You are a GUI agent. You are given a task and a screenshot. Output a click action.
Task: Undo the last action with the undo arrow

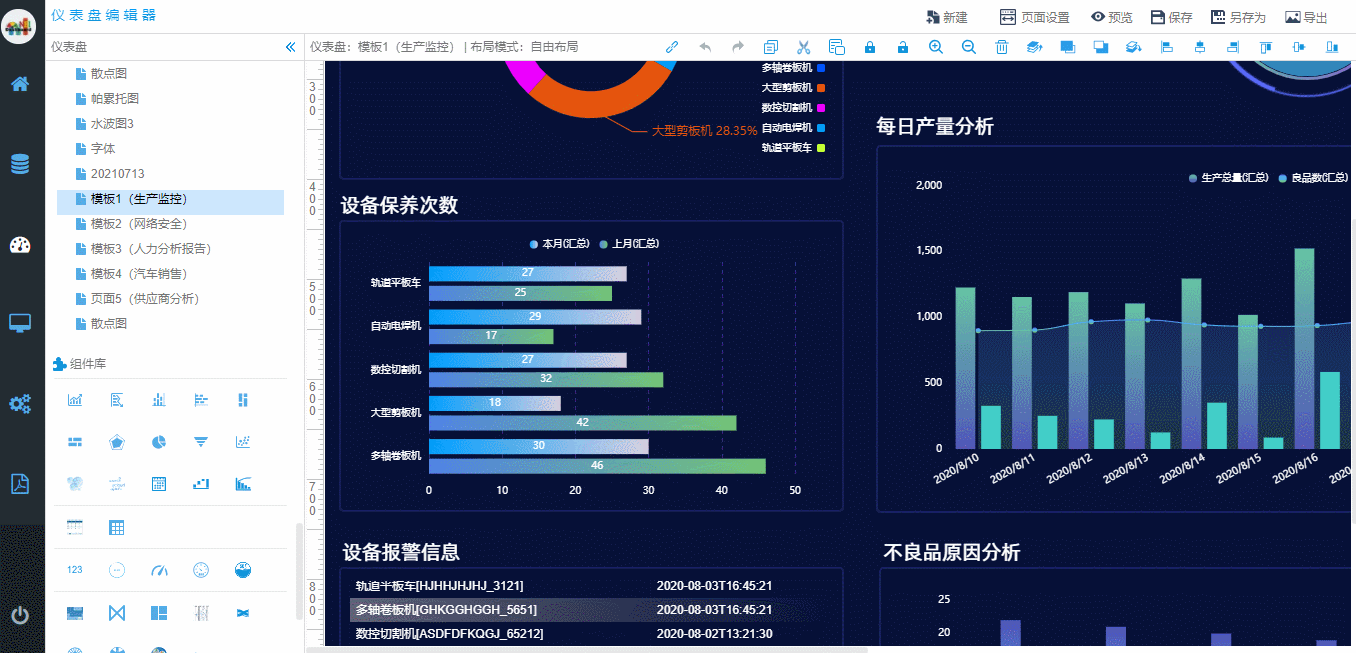[705, 47]
